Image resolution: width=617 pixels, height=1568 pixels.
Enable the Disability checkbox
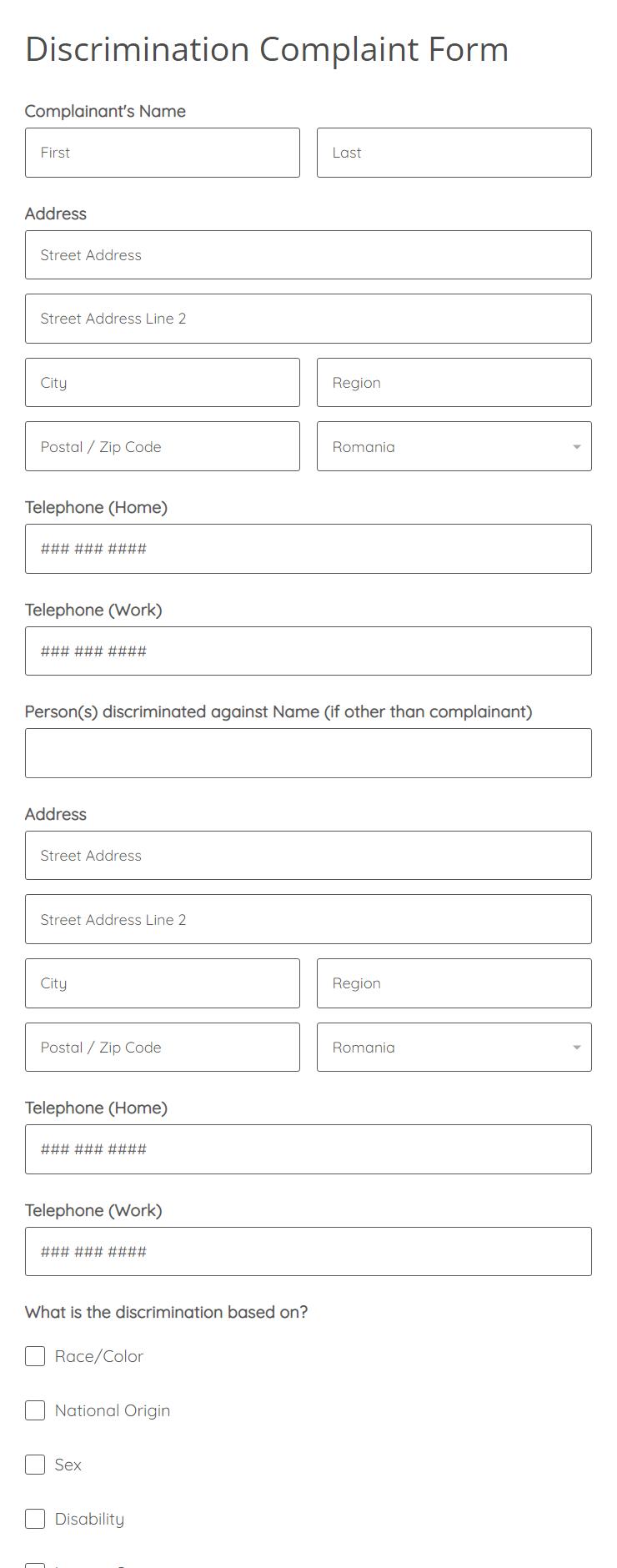[x=35, y=1519]
